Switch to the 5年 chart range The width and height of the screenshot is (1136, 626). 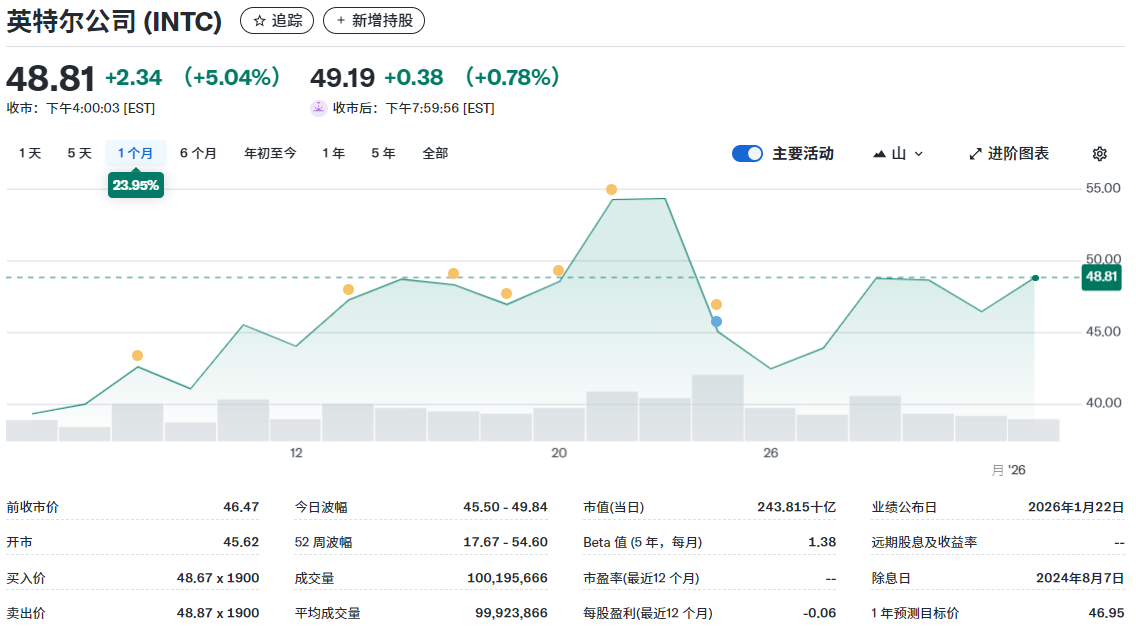coord(383,153)
